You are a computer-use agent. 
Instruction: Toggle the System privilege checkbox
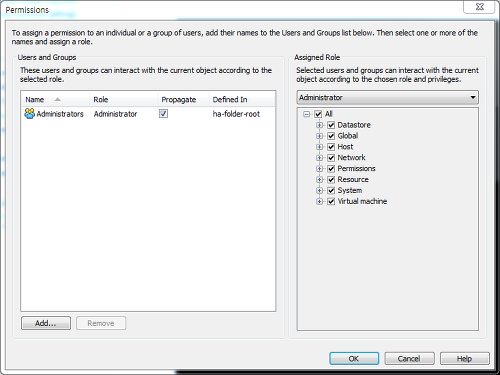pyautogui.click(x=331, y=191)
